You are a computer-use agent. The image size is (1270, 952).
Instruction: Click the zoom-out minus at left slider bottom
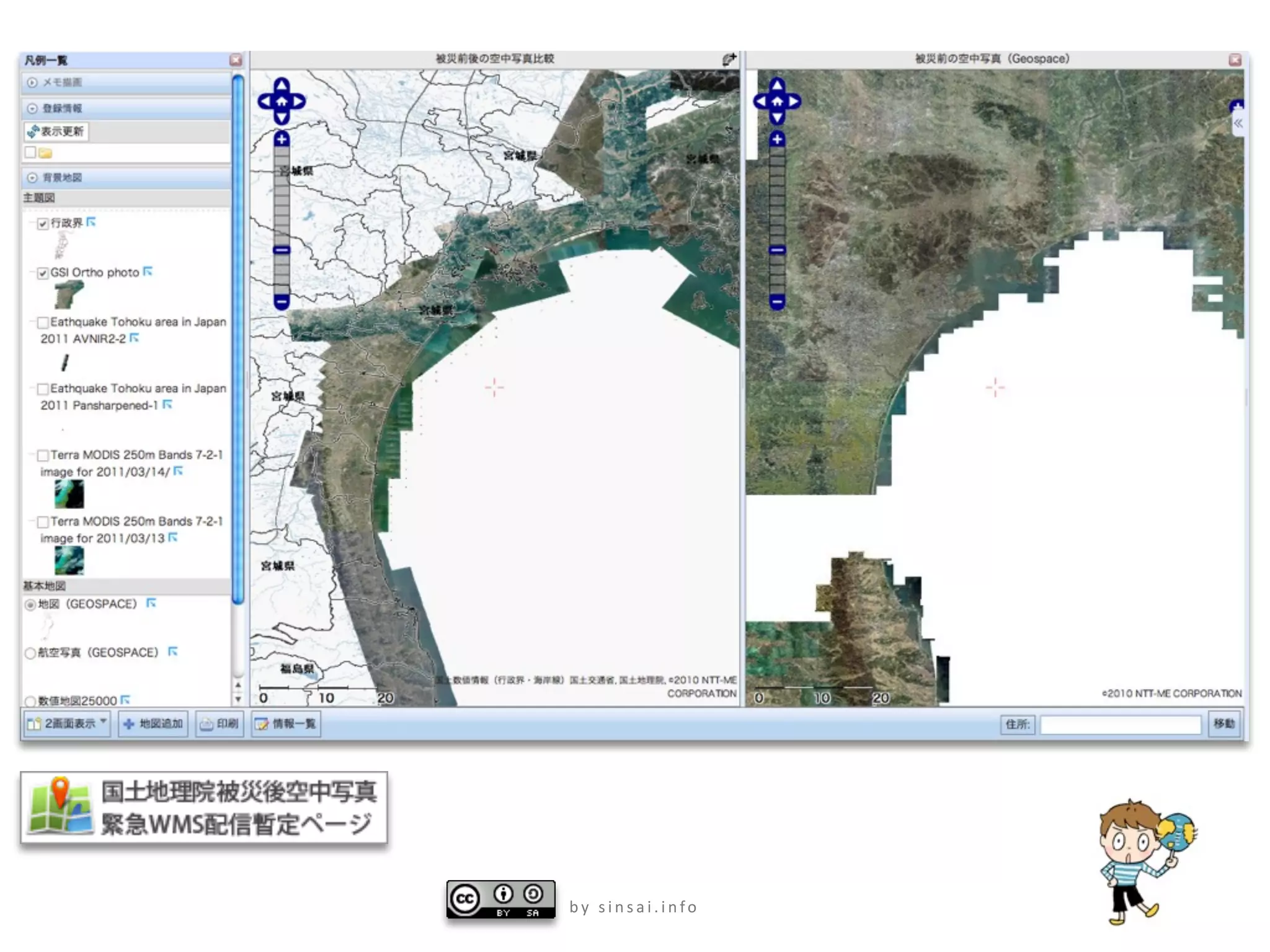(282, 302)
